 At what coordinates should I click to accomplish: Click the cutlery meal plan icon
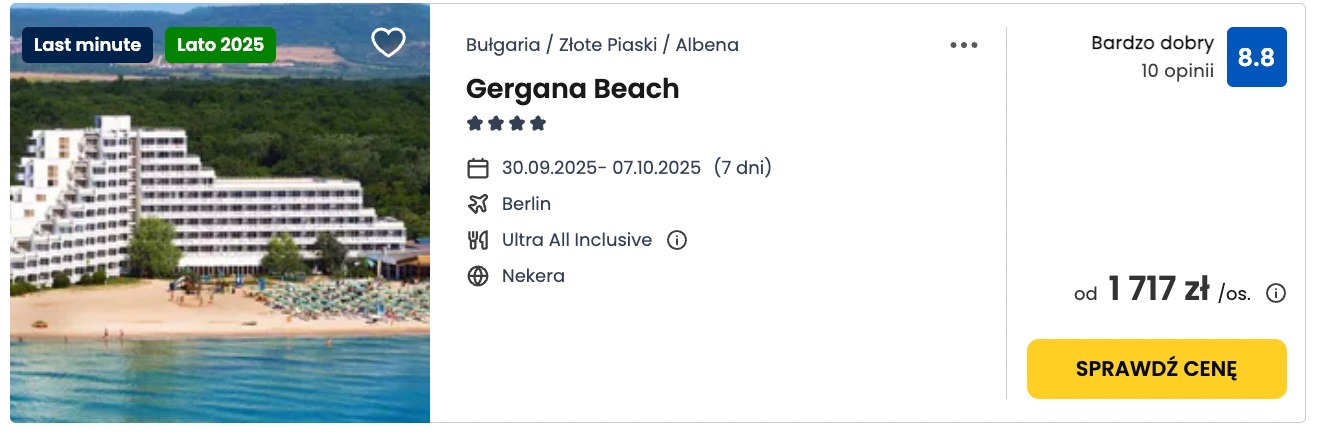click(478, 240)
